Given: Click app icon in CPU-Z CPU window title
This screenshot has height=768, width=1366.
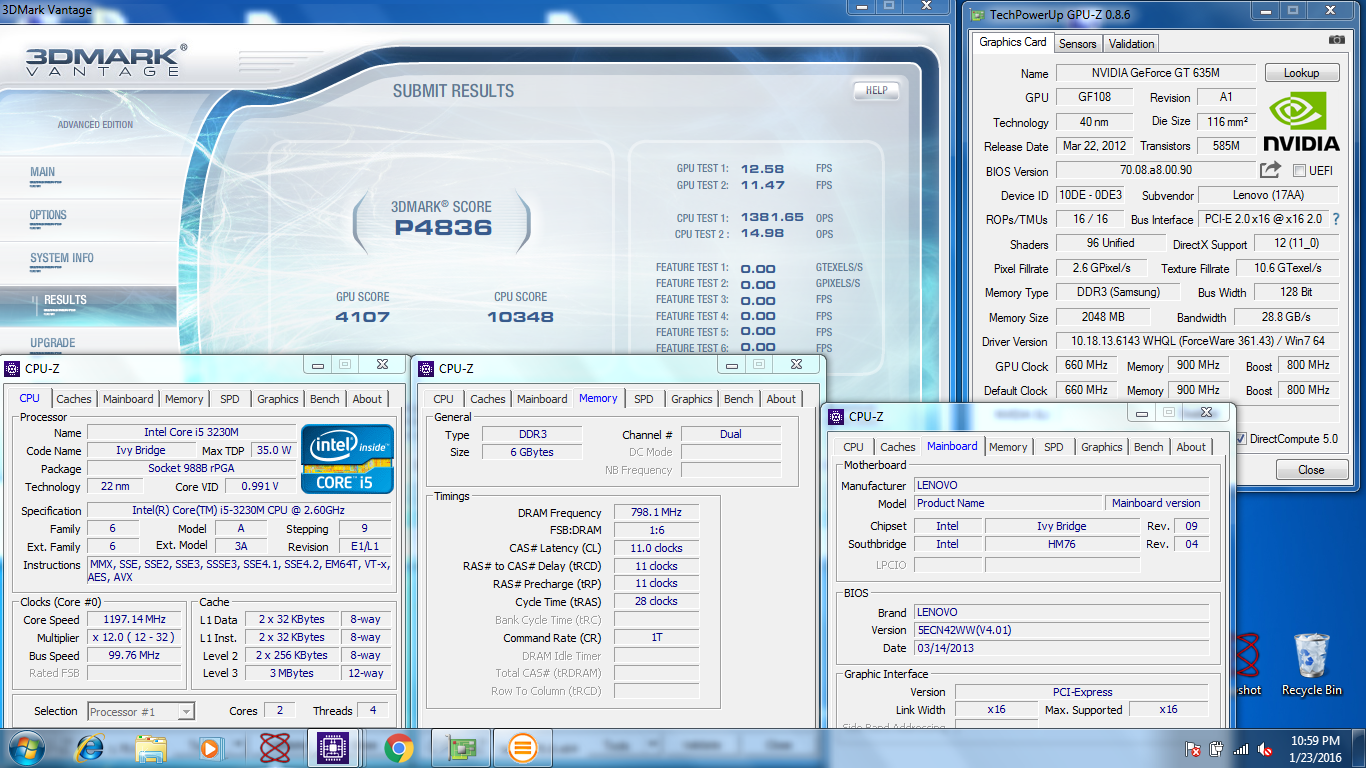Looking at the screenshot, I should click(x=13, y=368).
